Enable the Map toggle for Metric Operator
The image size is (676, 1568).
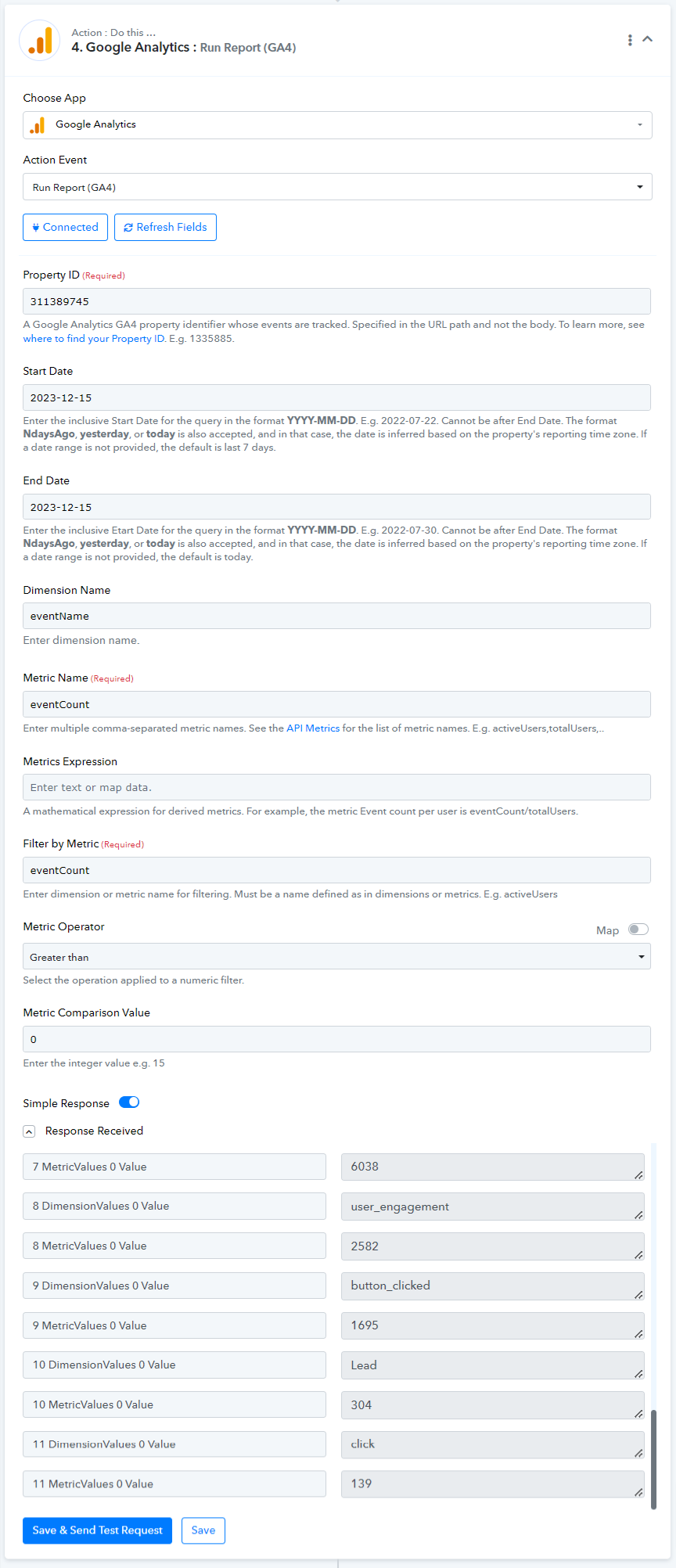pos(638,930)
